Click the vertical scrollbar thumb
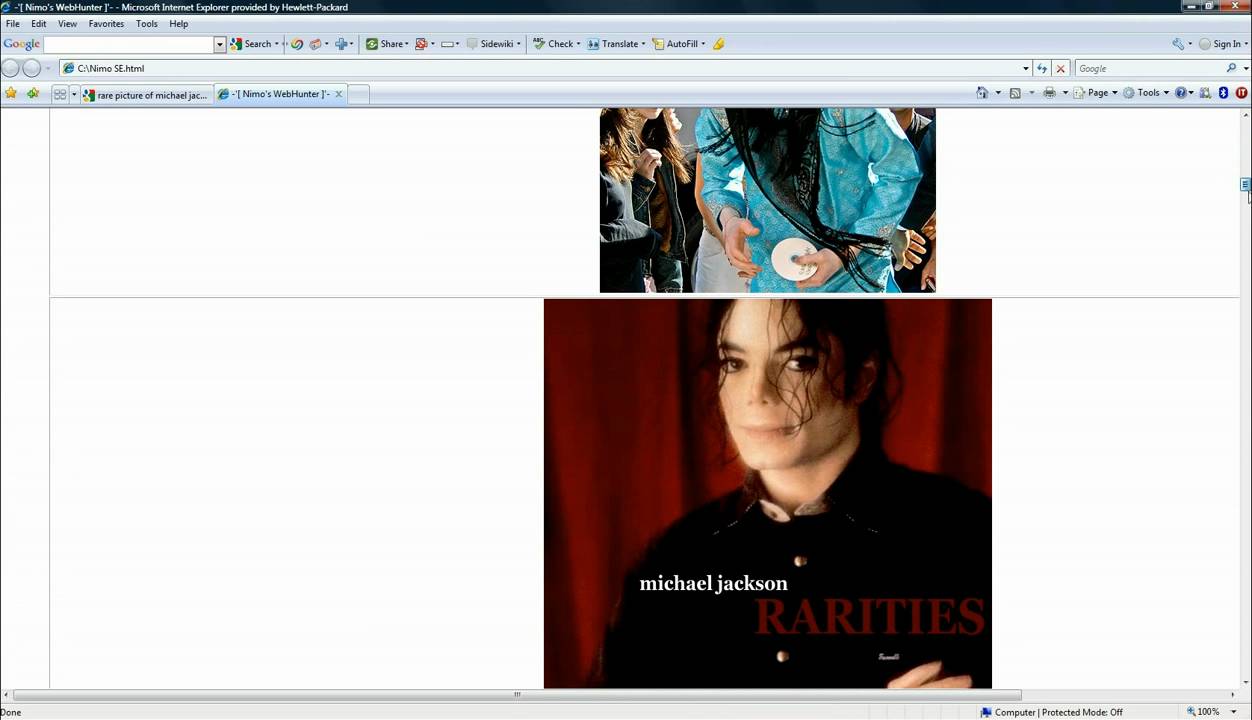The height and width of the screenshot is (720, 1252). click(x=1245, y=185)
